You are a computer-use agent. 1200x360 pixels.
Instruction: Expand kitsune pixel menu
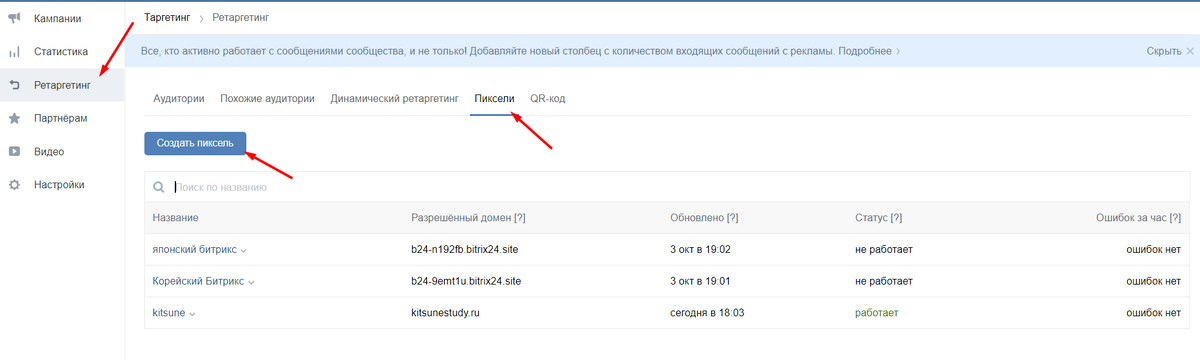tap(192, 314)
